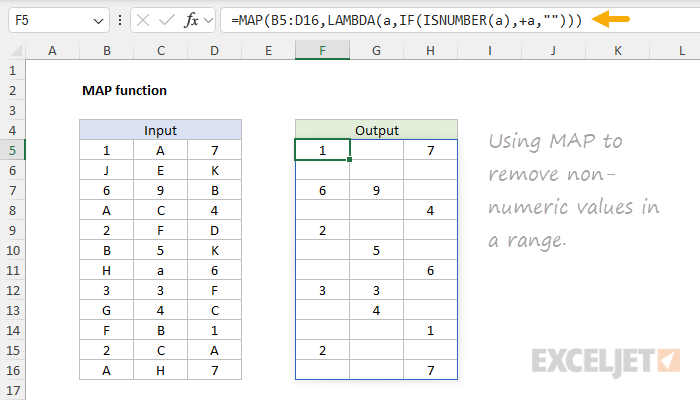This screenshot has height=400, width=700.
Task: Select column C header
Action: pos(161,50)
